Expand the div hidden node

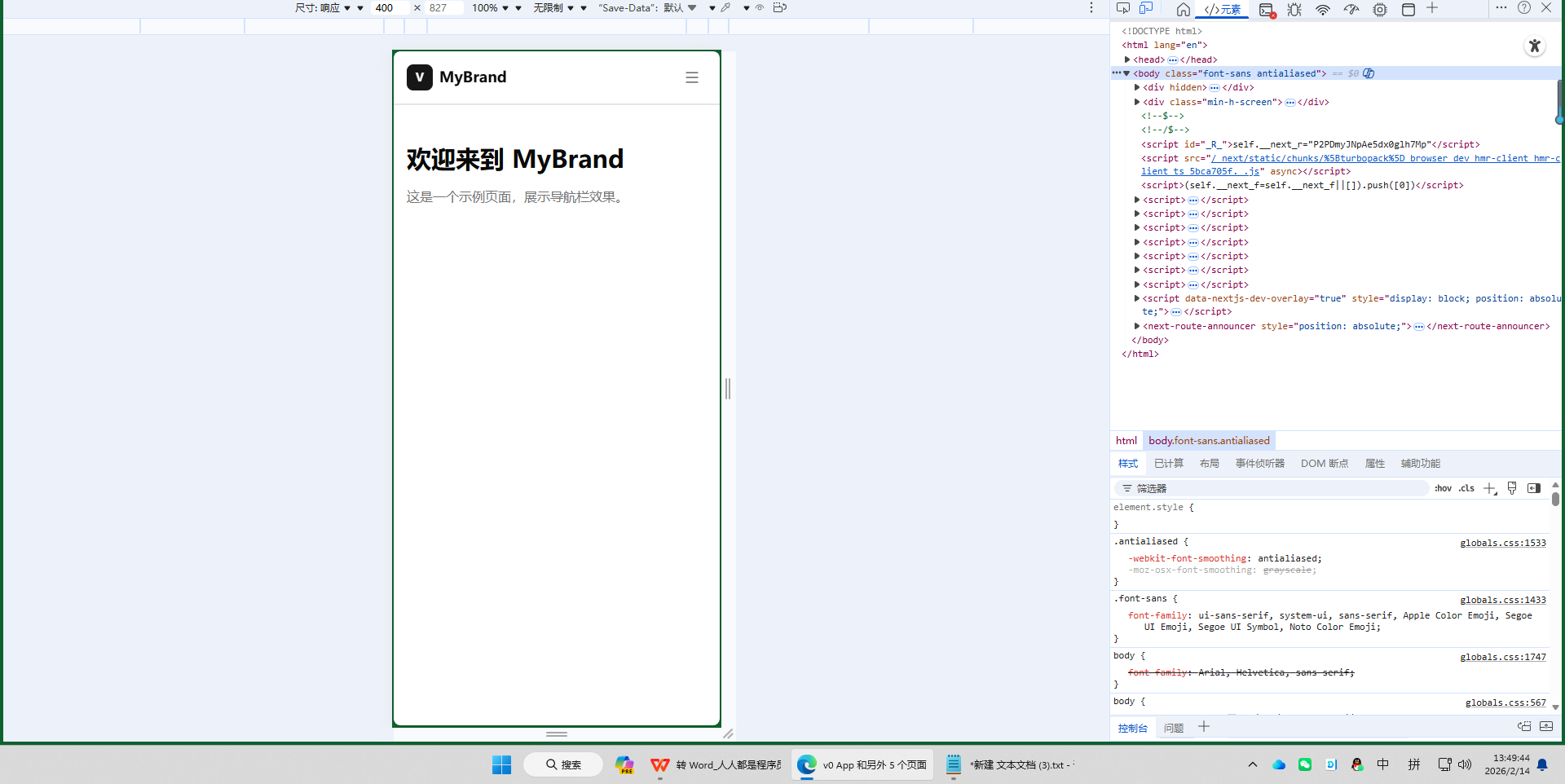(1137, 87)
